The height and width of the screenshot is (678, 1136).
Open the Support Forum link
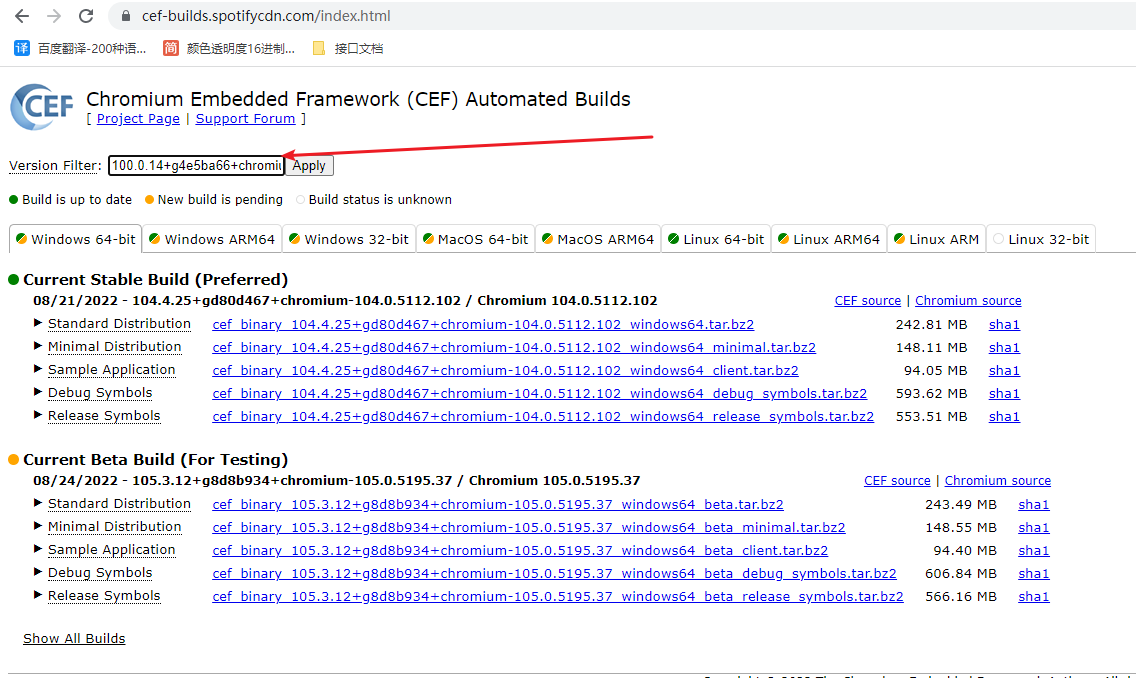246,119
